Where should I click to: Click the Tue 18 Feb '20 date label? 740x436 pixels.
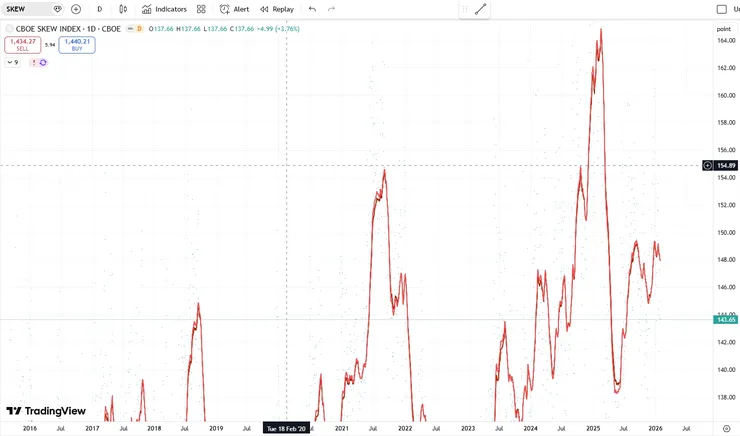point(286,428)
